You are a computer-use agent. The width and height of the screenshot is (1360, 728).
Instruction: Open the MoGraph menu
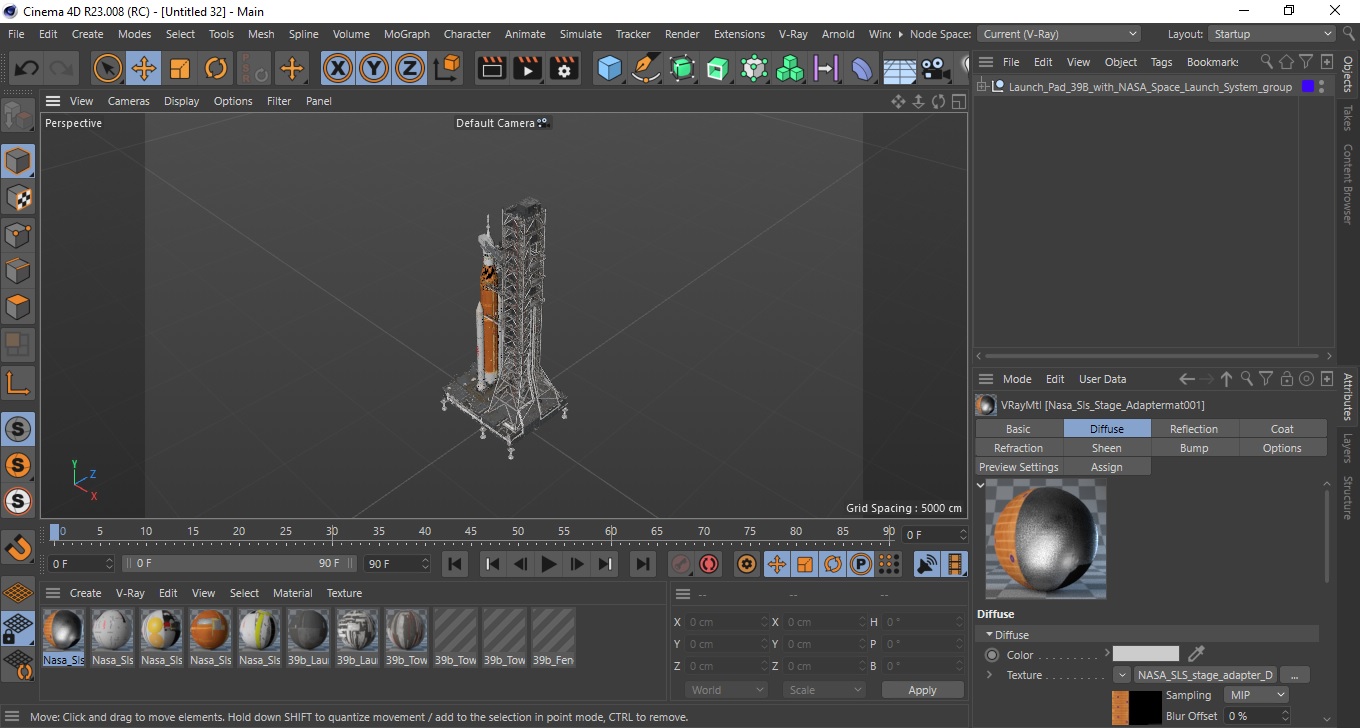pos(407,34)
